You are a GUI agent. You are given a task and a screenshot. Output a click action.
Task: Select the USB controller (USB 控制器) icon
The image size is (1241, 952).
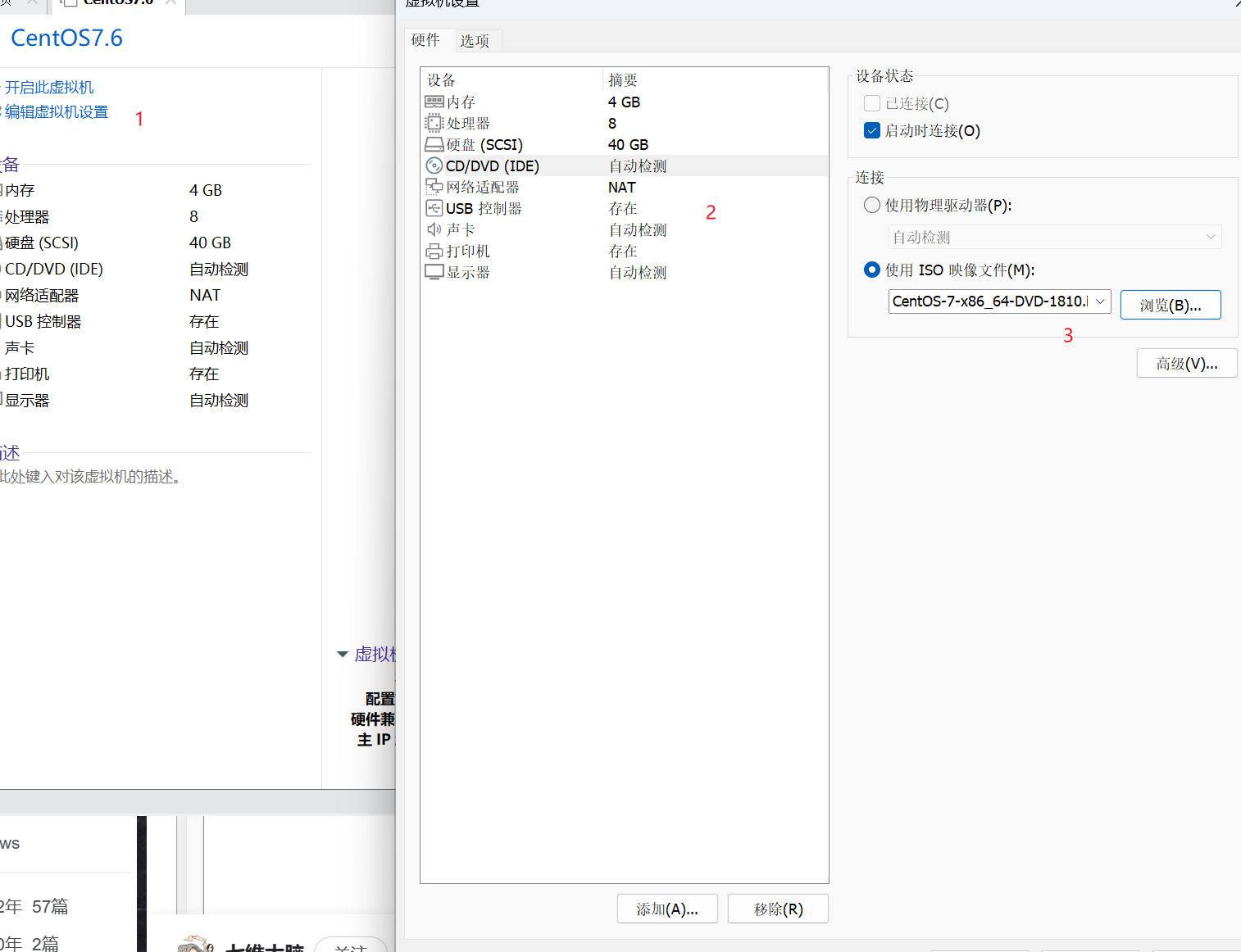(434, 208)
